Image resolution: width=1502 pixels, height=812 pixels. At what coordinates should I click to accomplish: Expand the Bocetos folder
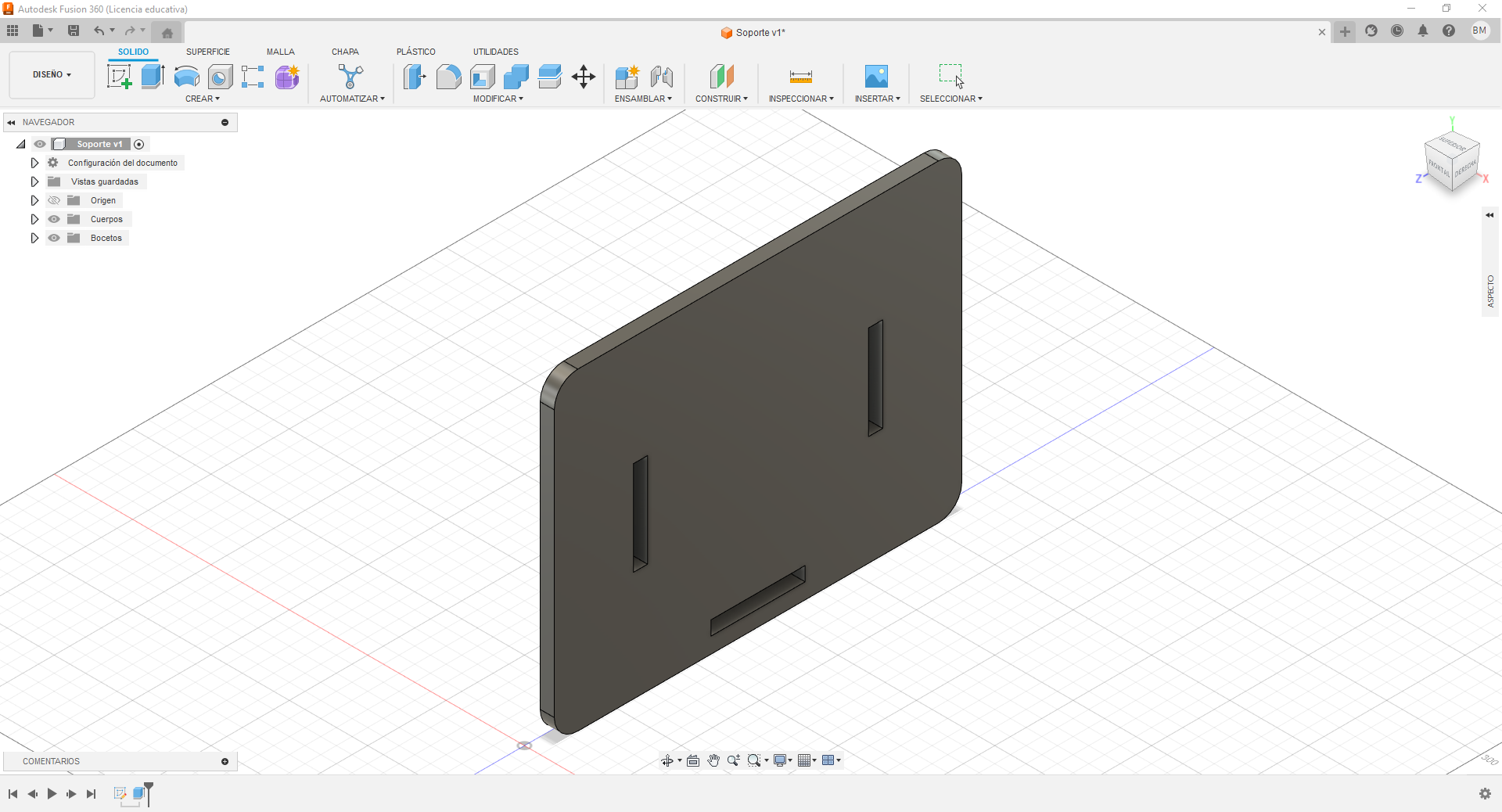pos(34,238)
